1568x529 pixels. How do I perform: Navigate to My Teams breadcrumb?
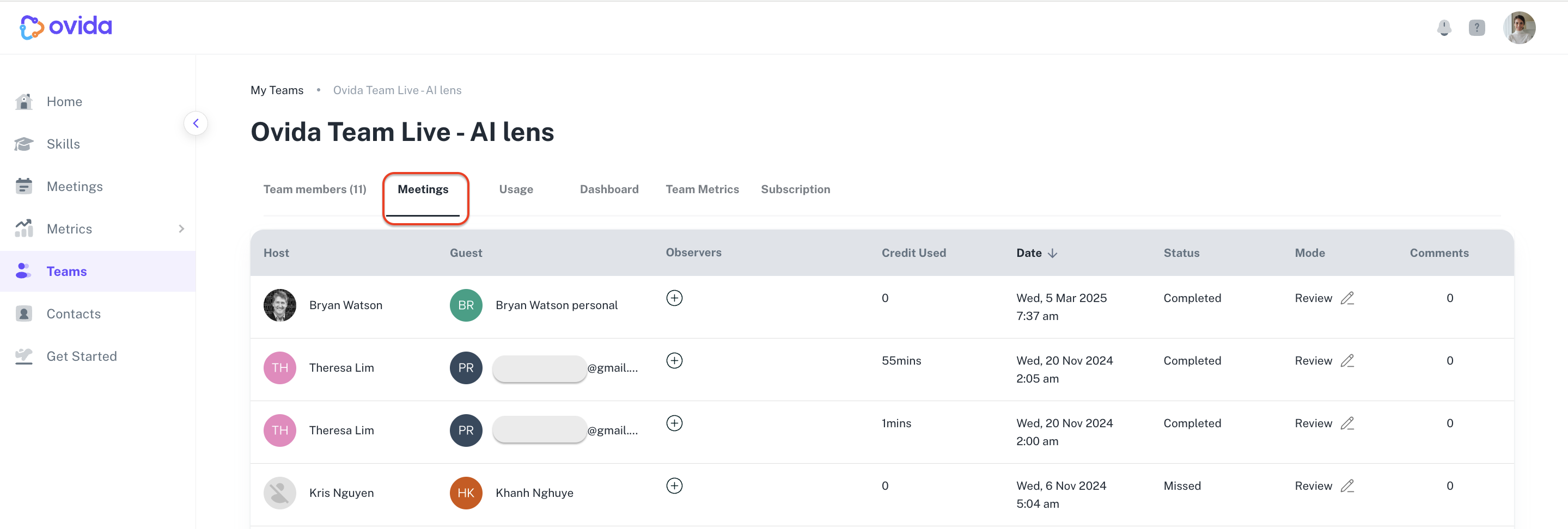pyautogui.click(x=277, y=90)
